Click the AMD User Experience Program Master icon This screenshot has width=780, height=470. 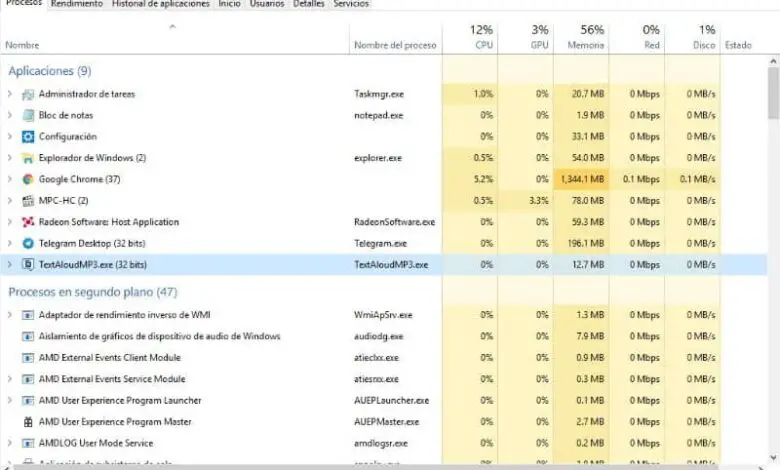(28, 422)
